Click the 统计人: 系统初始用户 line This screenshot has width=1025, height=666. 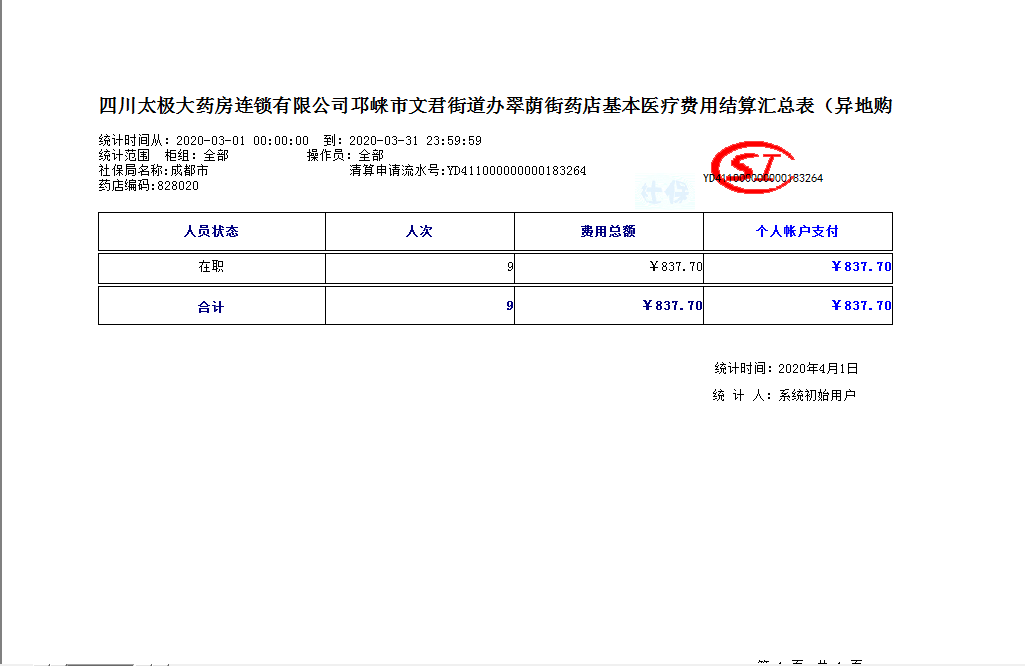coord(784,395)
